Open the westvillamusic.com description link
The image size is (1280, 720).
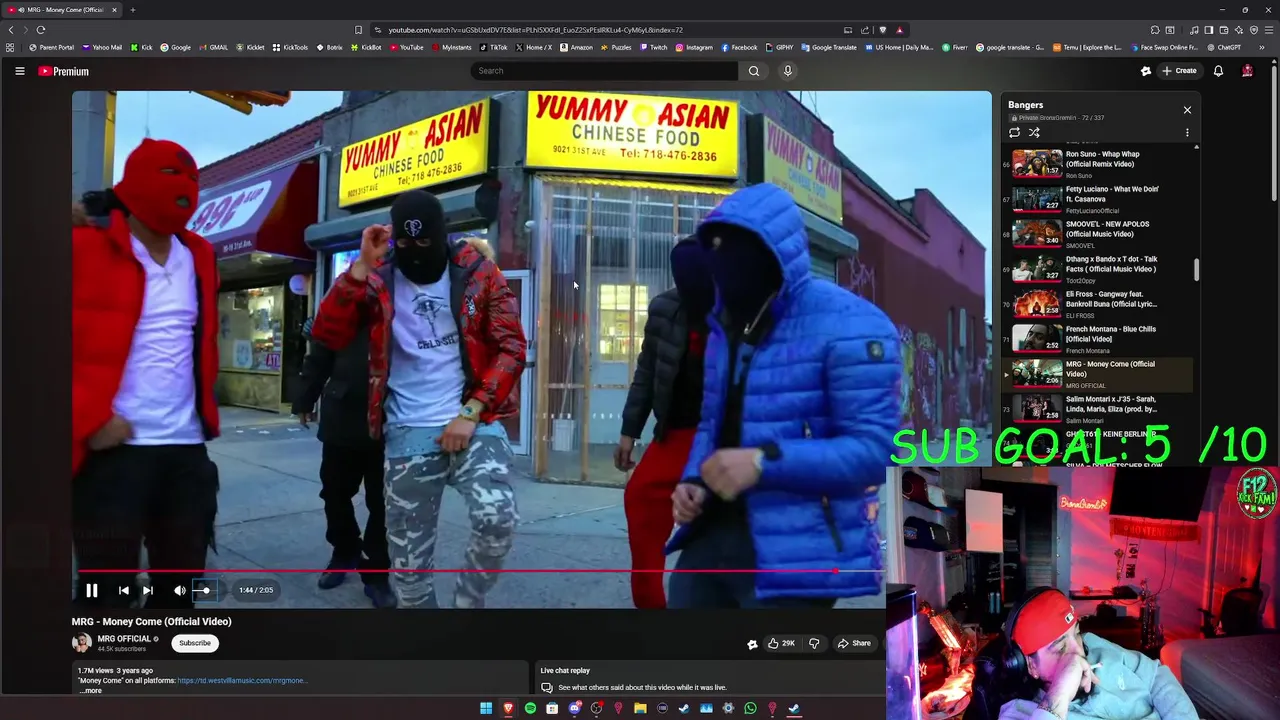coord(241,681)
